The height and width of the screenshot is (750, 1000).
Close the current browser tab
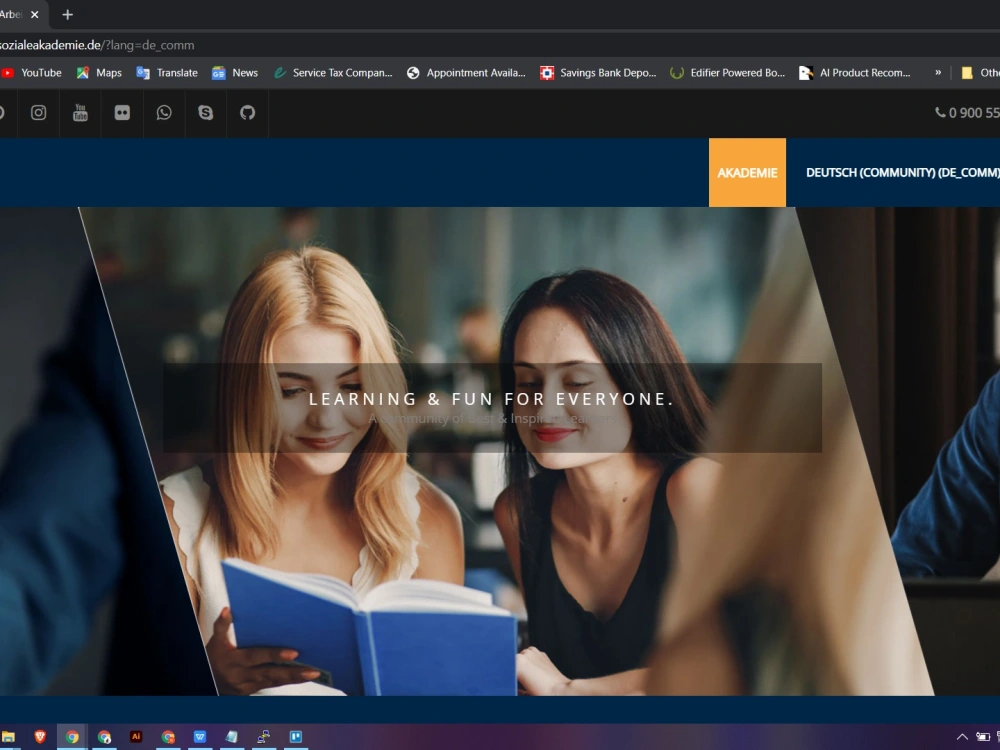(x=35, y=14)
